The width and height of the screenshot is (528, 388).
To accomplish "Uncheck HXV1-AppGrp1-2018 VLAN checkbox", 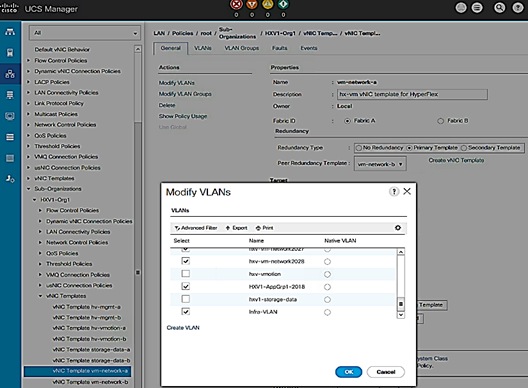I will point(186,286).
